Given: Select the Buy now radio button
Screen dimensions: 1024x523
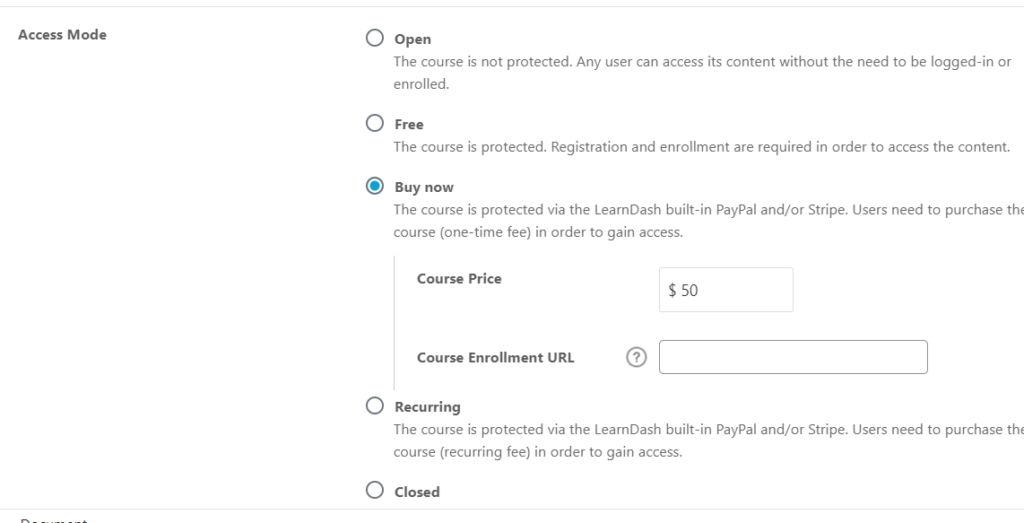Looking at the screenshot, I should [x=375, y=186].
